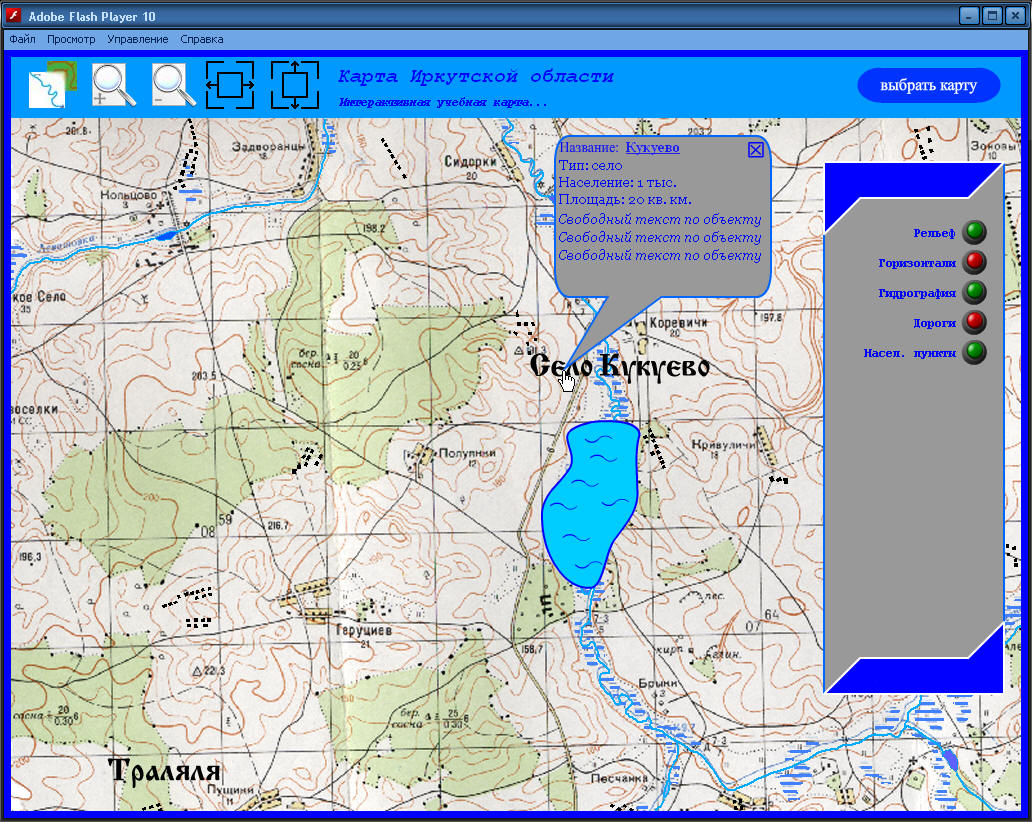1032x822 pixels.
Task: Toggle the Рельеф layer indicator
Action: [x=975, y=232]
